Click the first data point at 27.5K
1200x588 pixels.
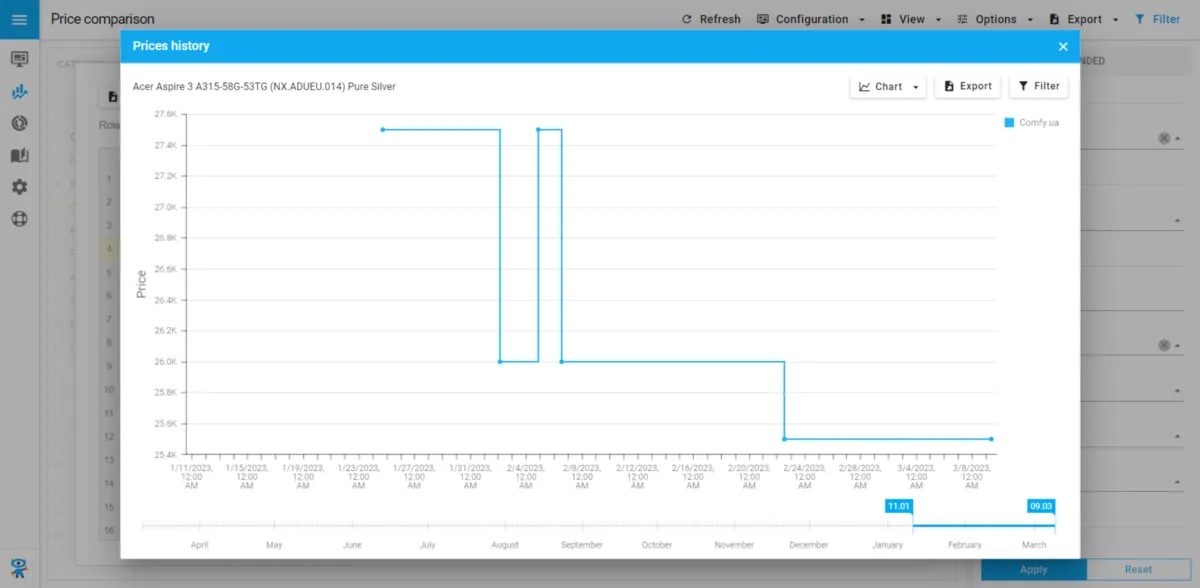click(382, 129)
